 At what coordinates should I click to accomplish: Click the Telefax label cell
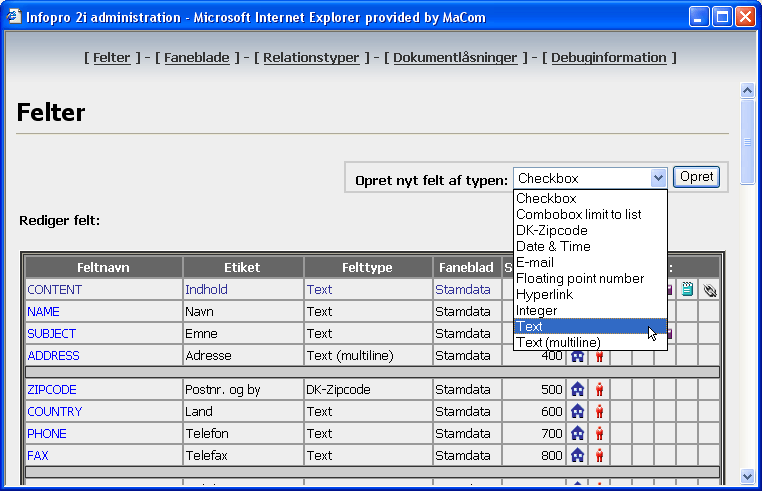pyautogui.click(x=242, y=455)
